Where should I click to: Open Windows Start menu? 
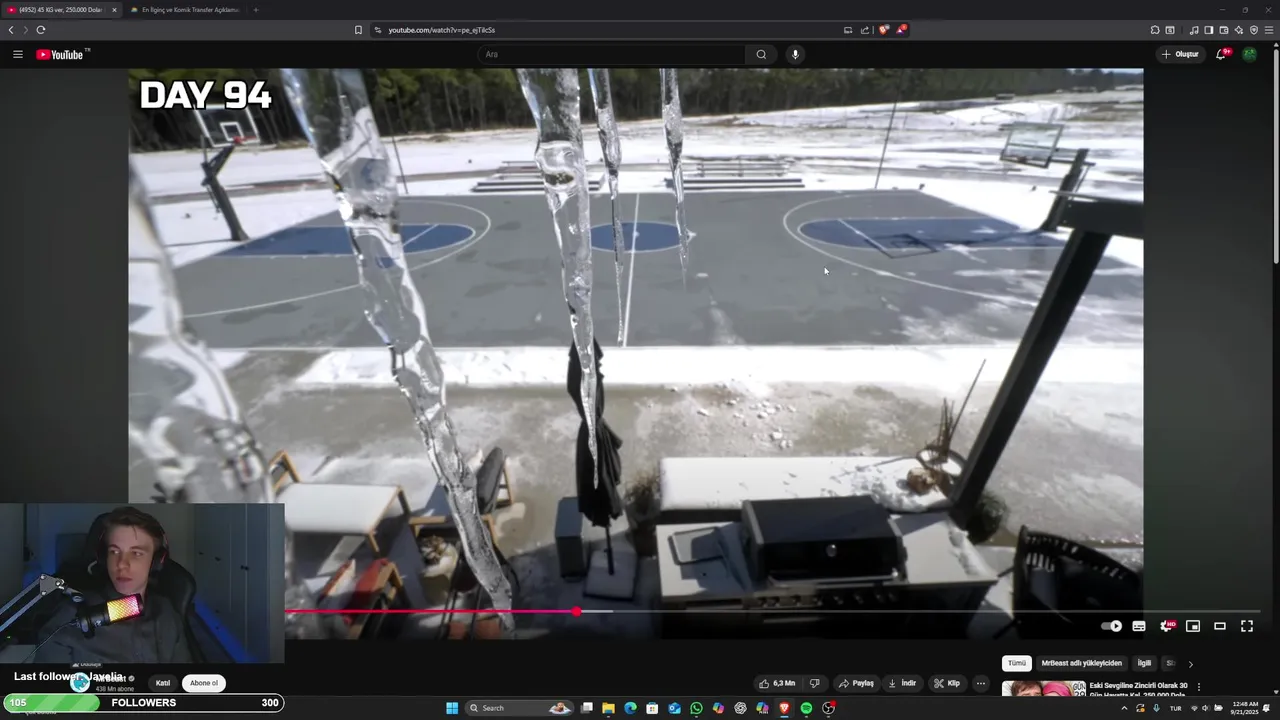click(452, 708)
